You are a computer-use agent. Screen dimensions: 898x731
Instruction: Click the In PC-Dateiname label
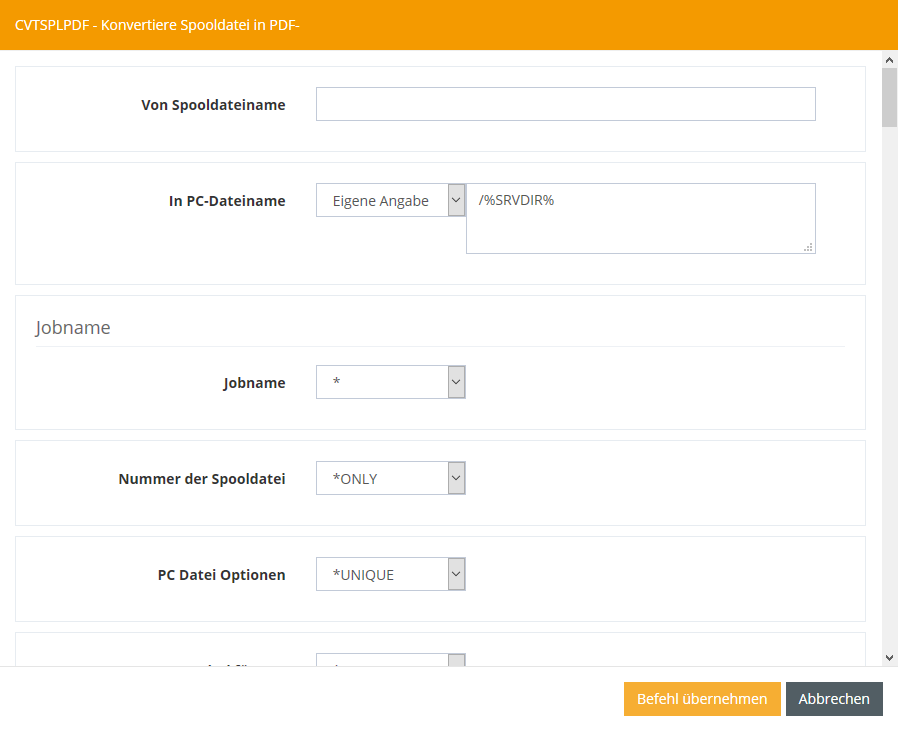(227, 200)
